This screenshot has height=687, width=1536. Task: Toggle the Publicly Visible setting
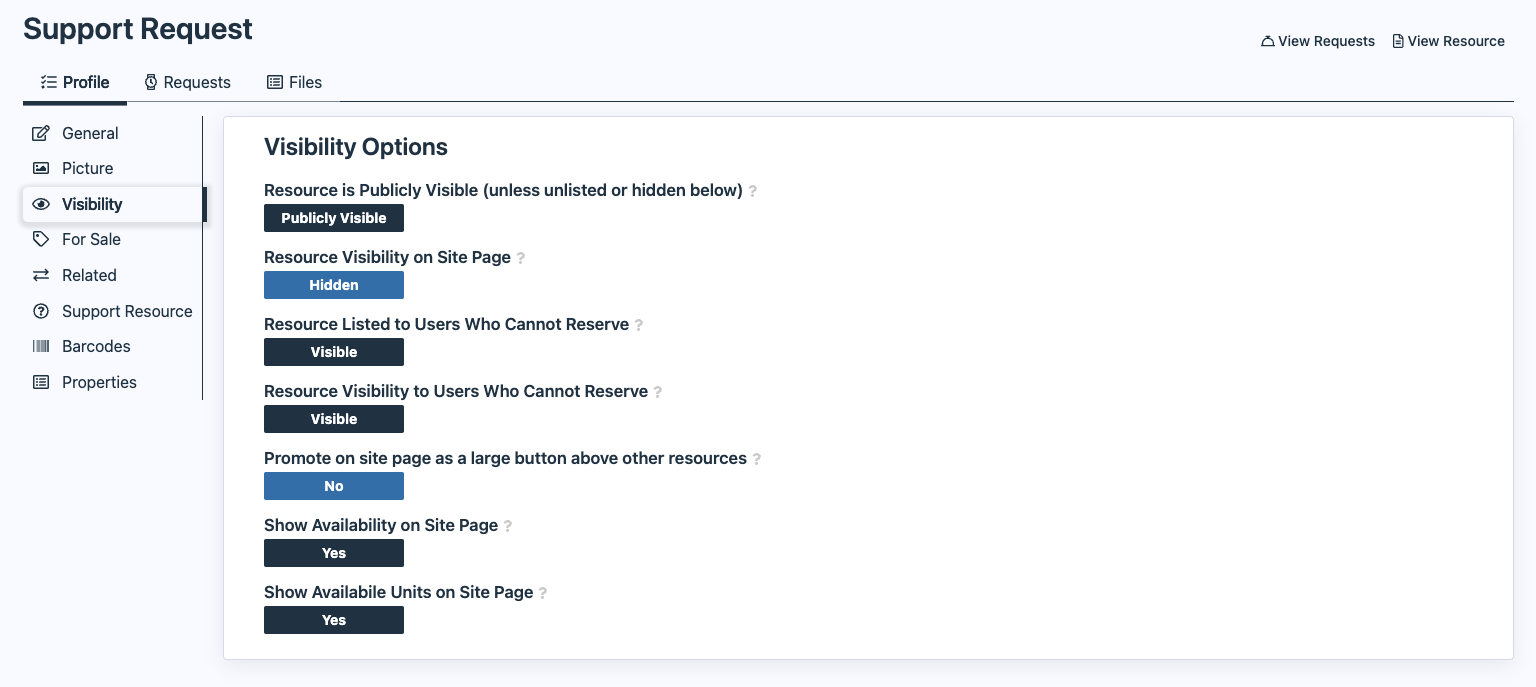[334, 218]
